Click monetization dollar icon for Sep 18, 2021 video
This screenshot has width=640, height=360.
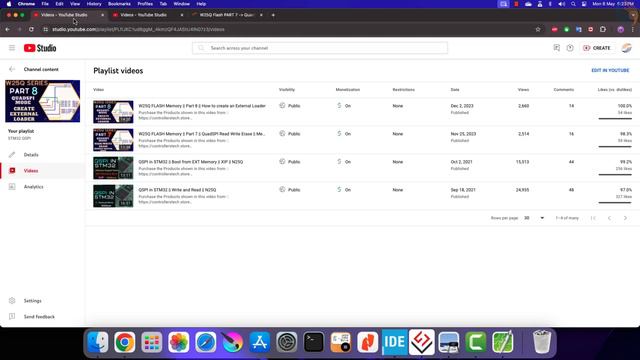(x=339, y=189)
